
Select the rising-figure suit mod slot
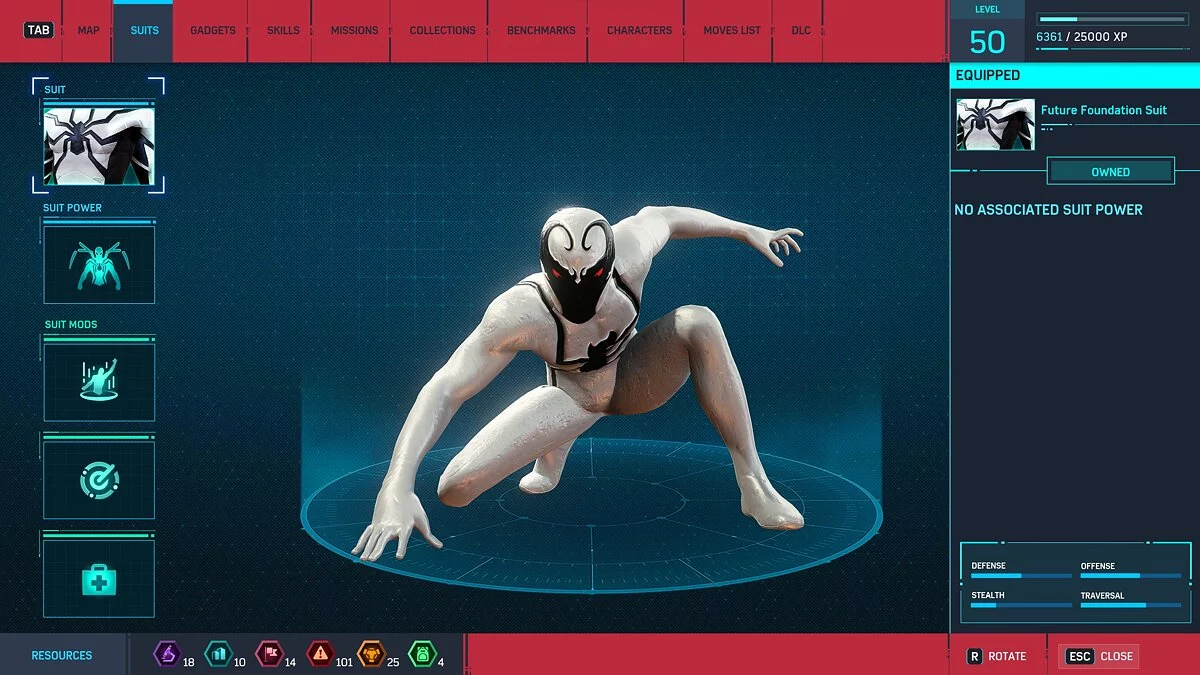tap(99, 380)
